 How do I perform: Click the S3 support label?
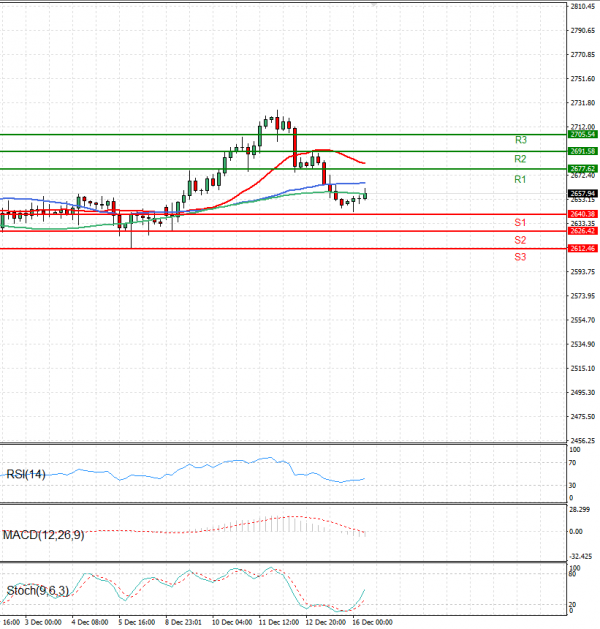(520, 257)
